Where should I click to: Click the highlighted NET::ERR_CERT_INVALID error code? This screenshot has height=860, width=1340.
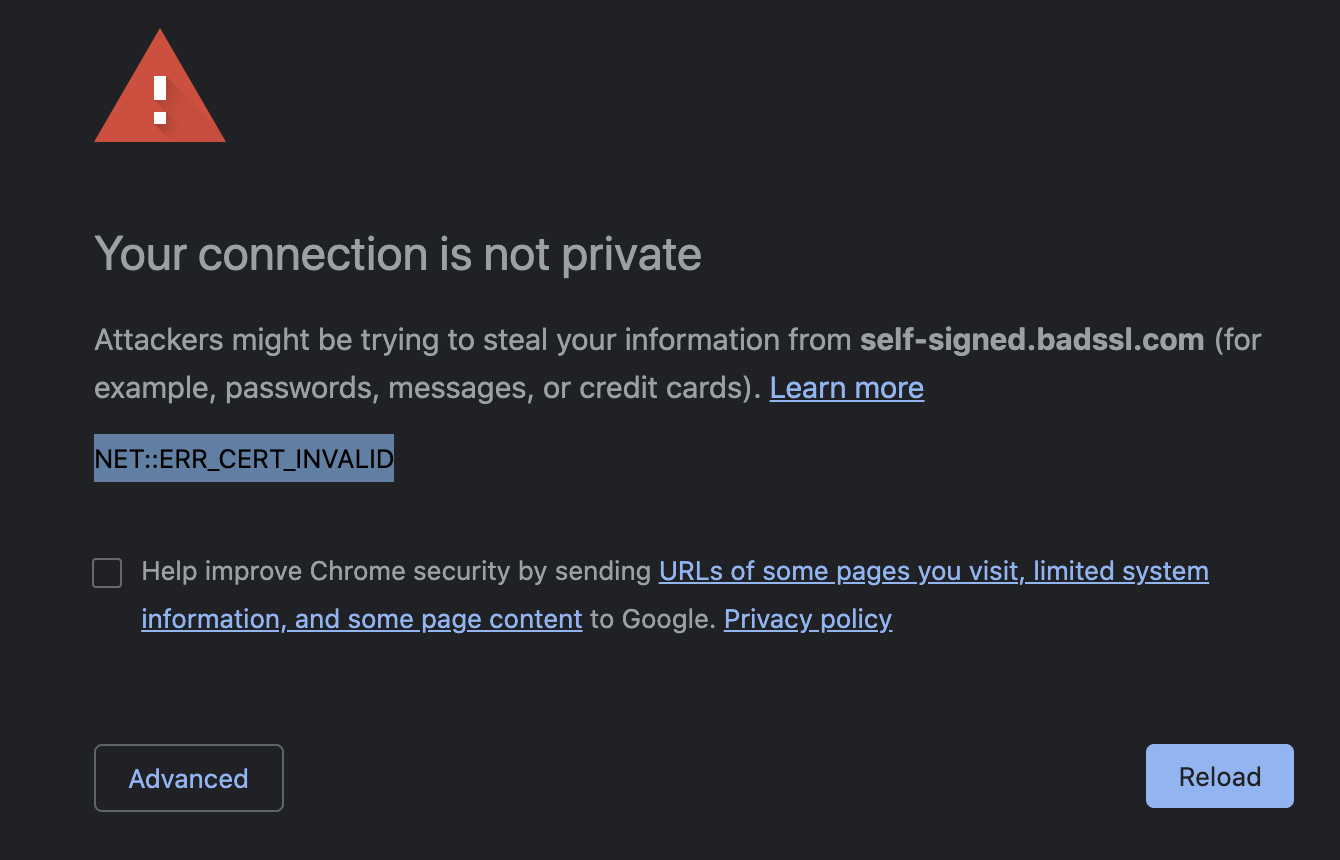(244, 458)
